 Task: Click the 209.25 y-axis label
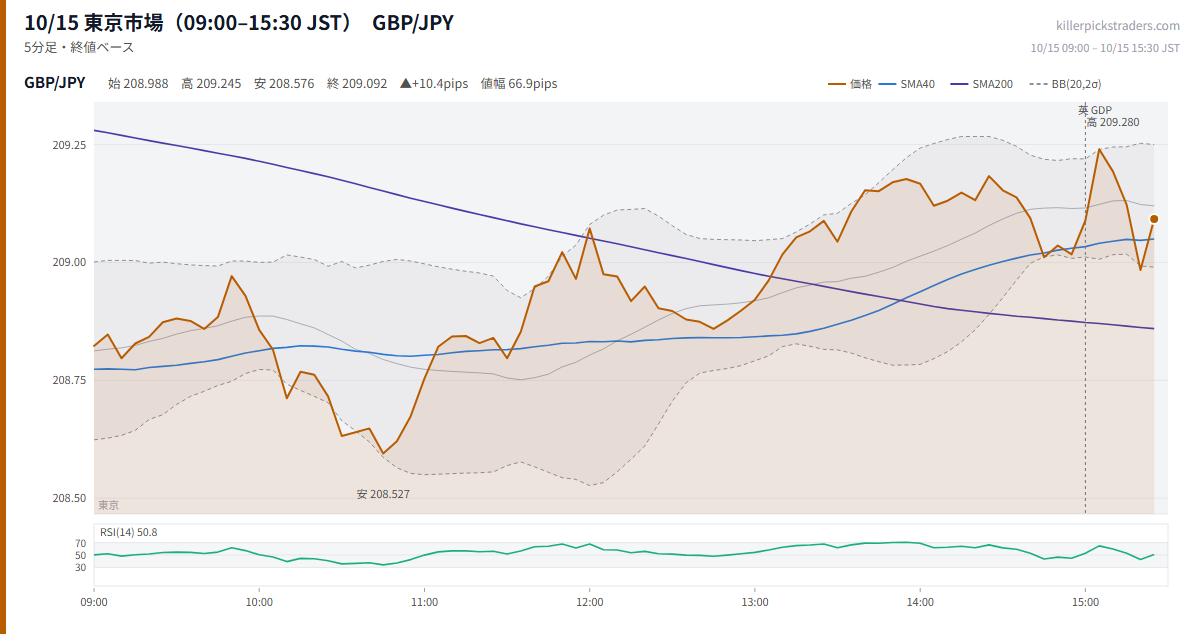tap(69, 145)
